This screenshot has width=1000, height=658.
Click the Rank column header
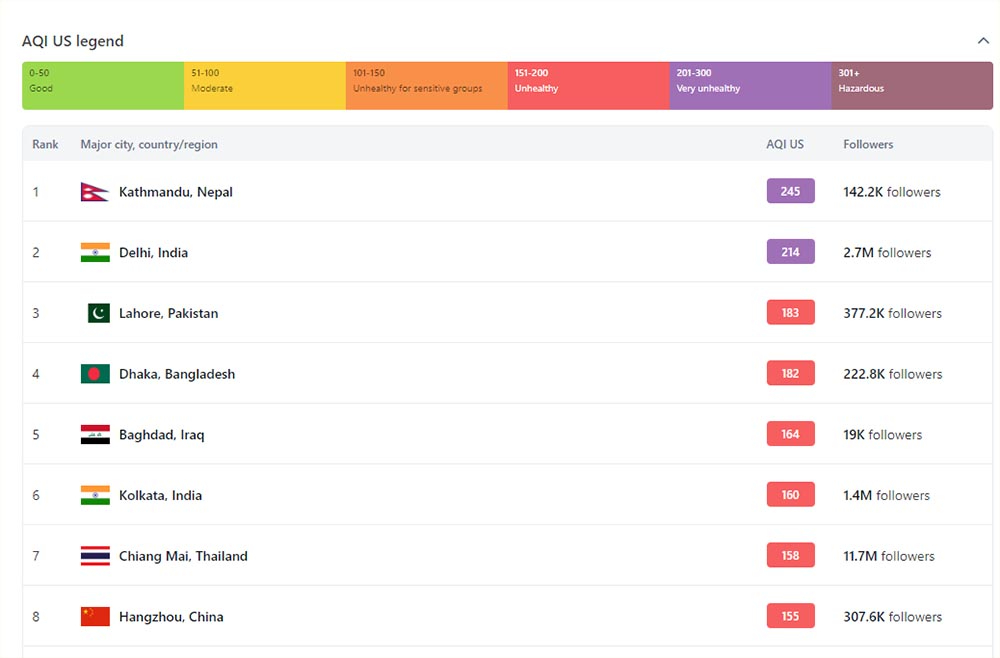45,144
